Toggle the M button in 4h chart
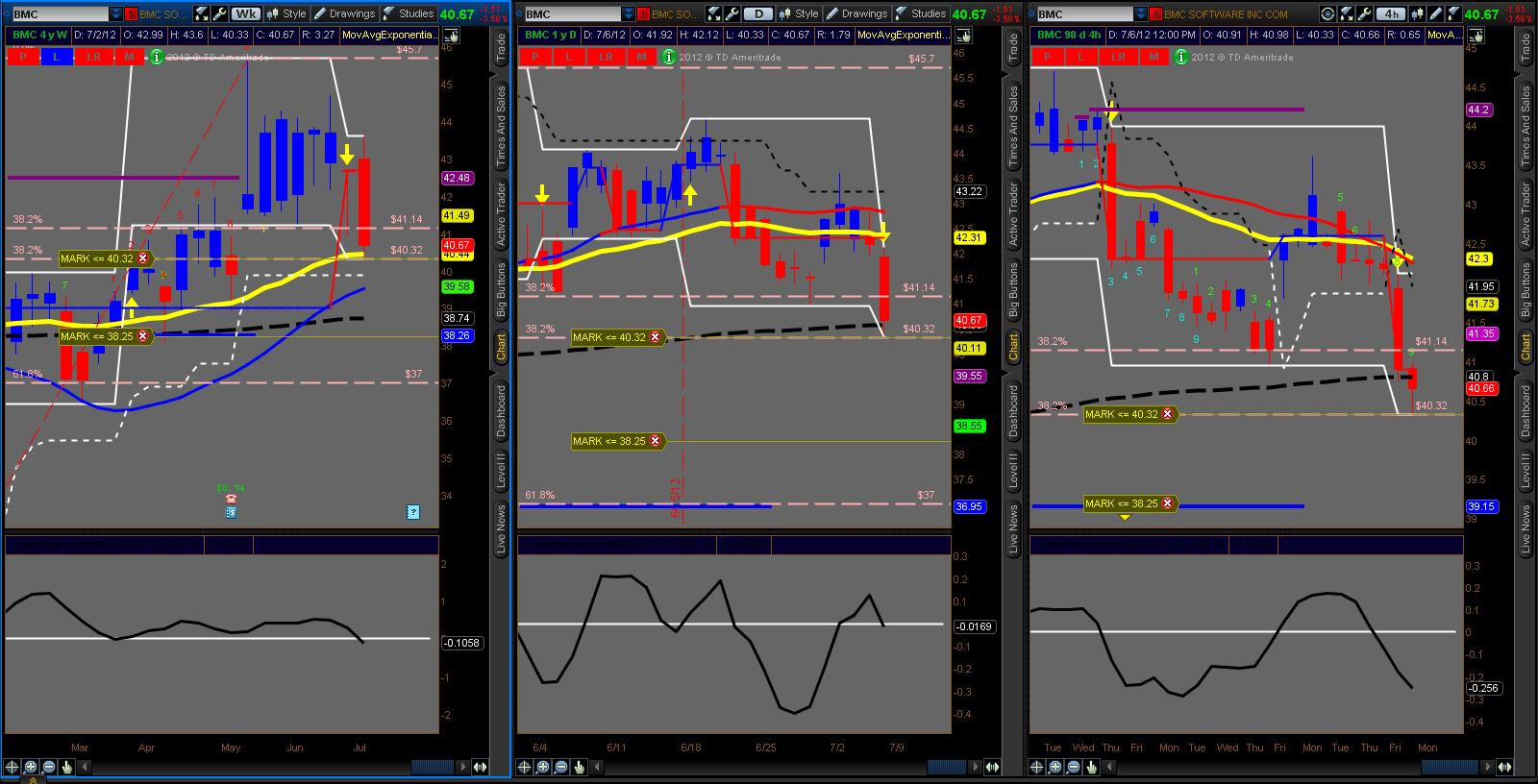 1153,57
